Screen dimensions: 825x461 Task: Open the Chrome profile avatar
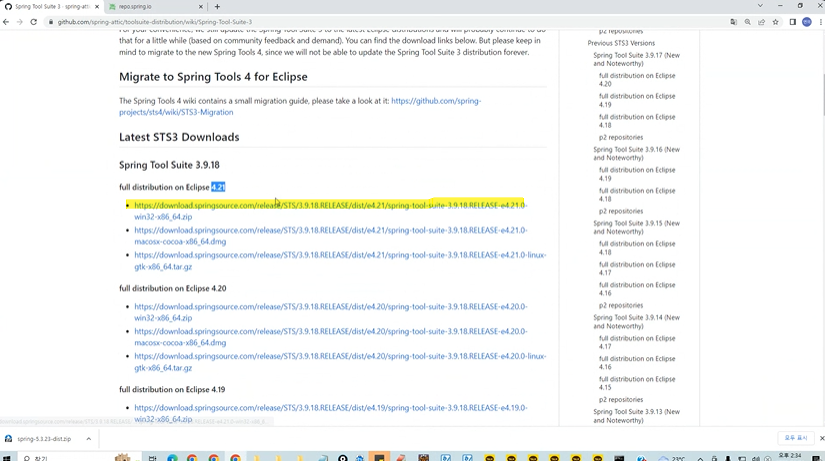tap(807, 22)
